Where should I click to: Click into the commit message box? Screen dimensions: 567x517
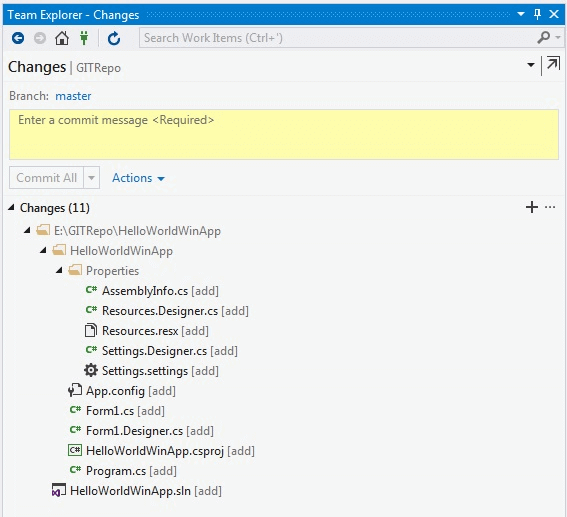coord(284,134)
